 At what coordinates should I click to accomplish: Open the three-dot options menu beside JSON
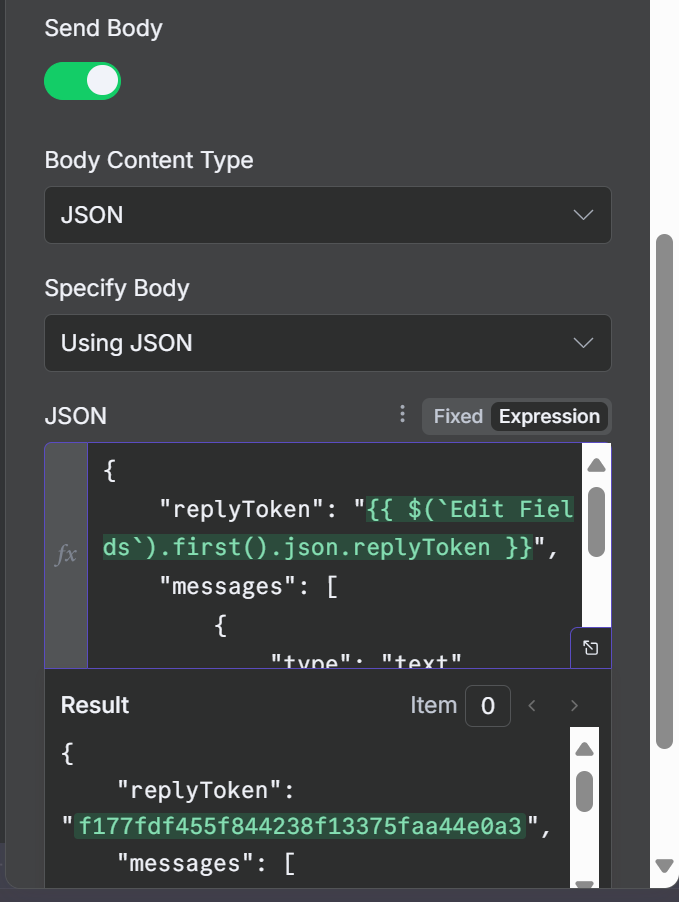(x=403, y=415)
